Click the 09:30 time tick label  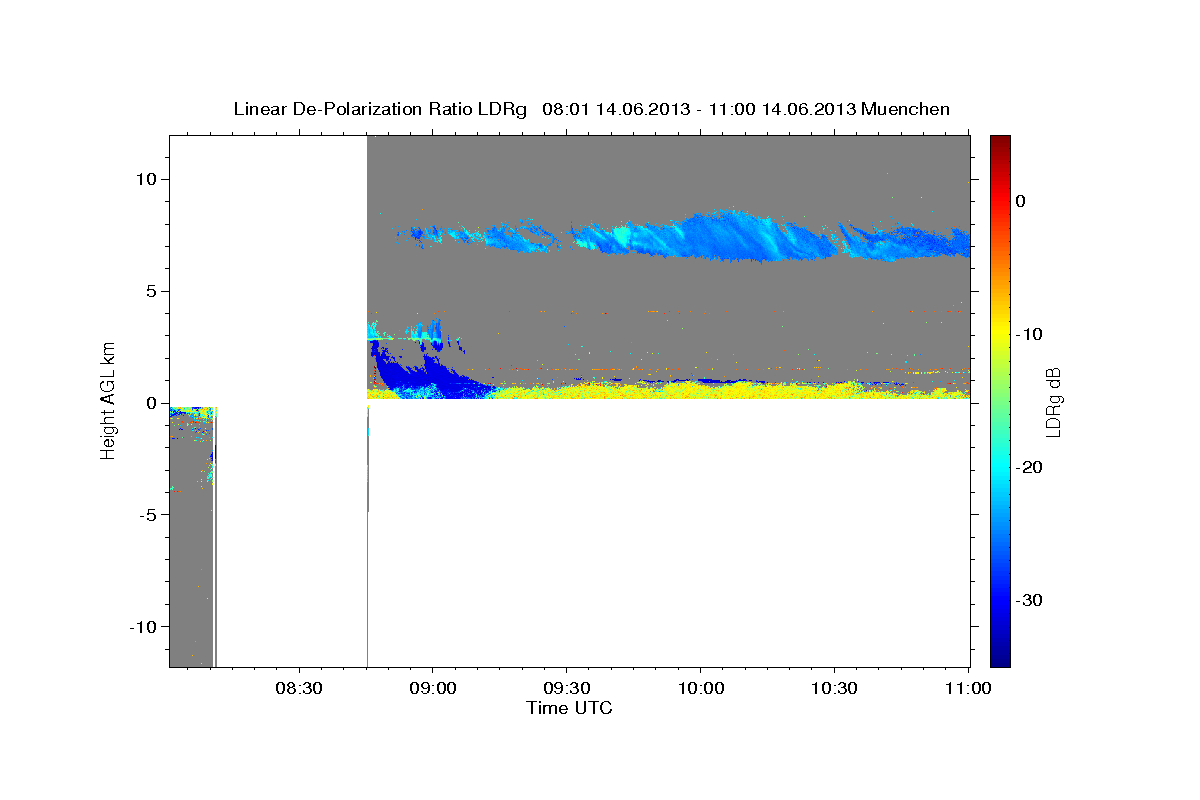click(x=567, y=689)
